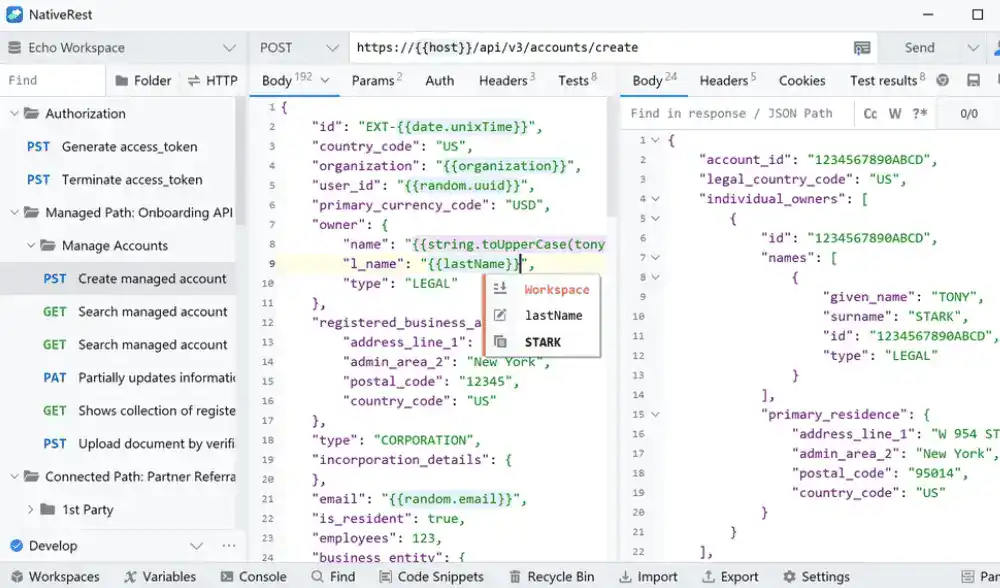The image size is (1000, 588).
Task: Switch to the request Params tab
Action: coord(376,81)
